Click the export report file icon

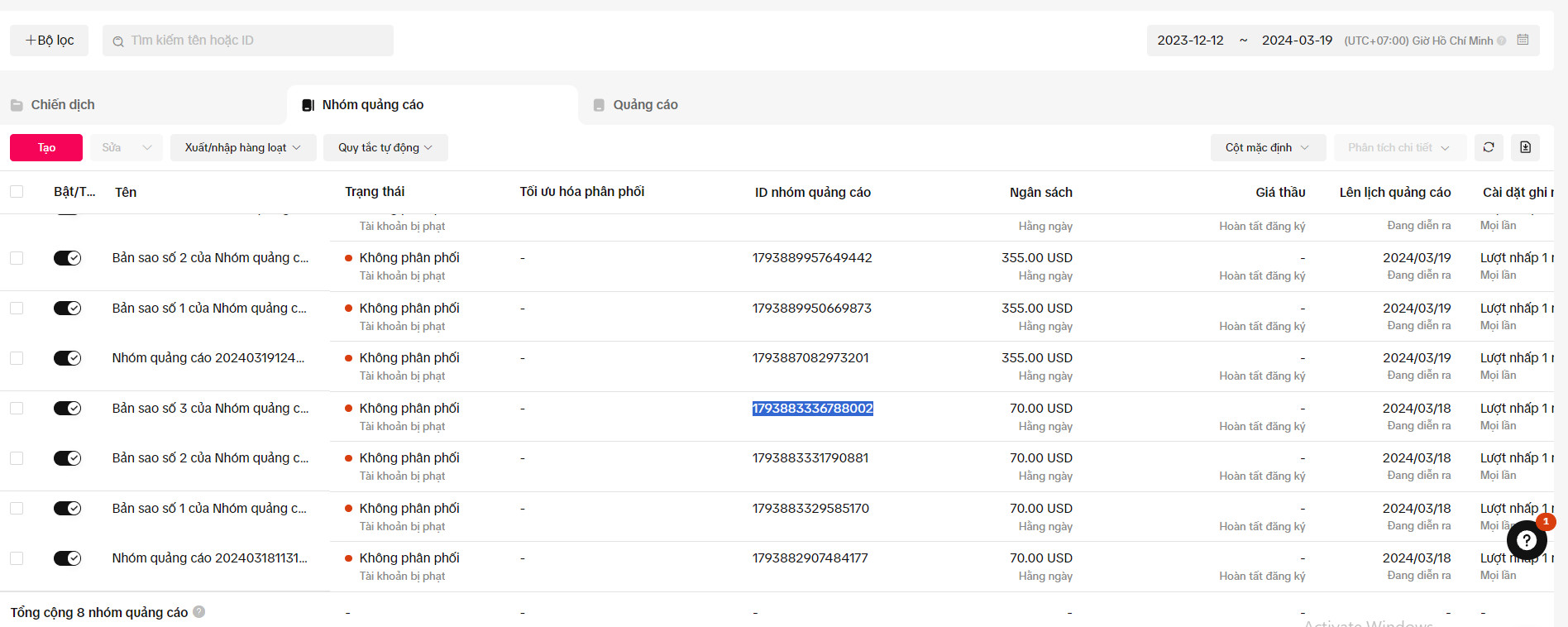pos(1526,147)
